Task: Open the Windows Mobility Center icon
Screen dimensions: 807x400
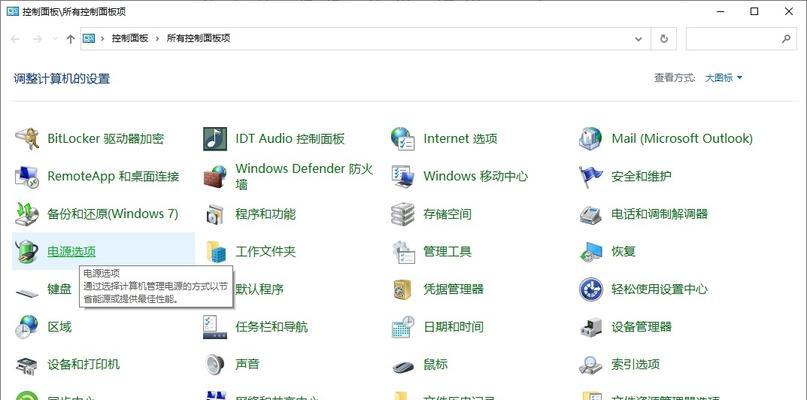Action: 402,177
